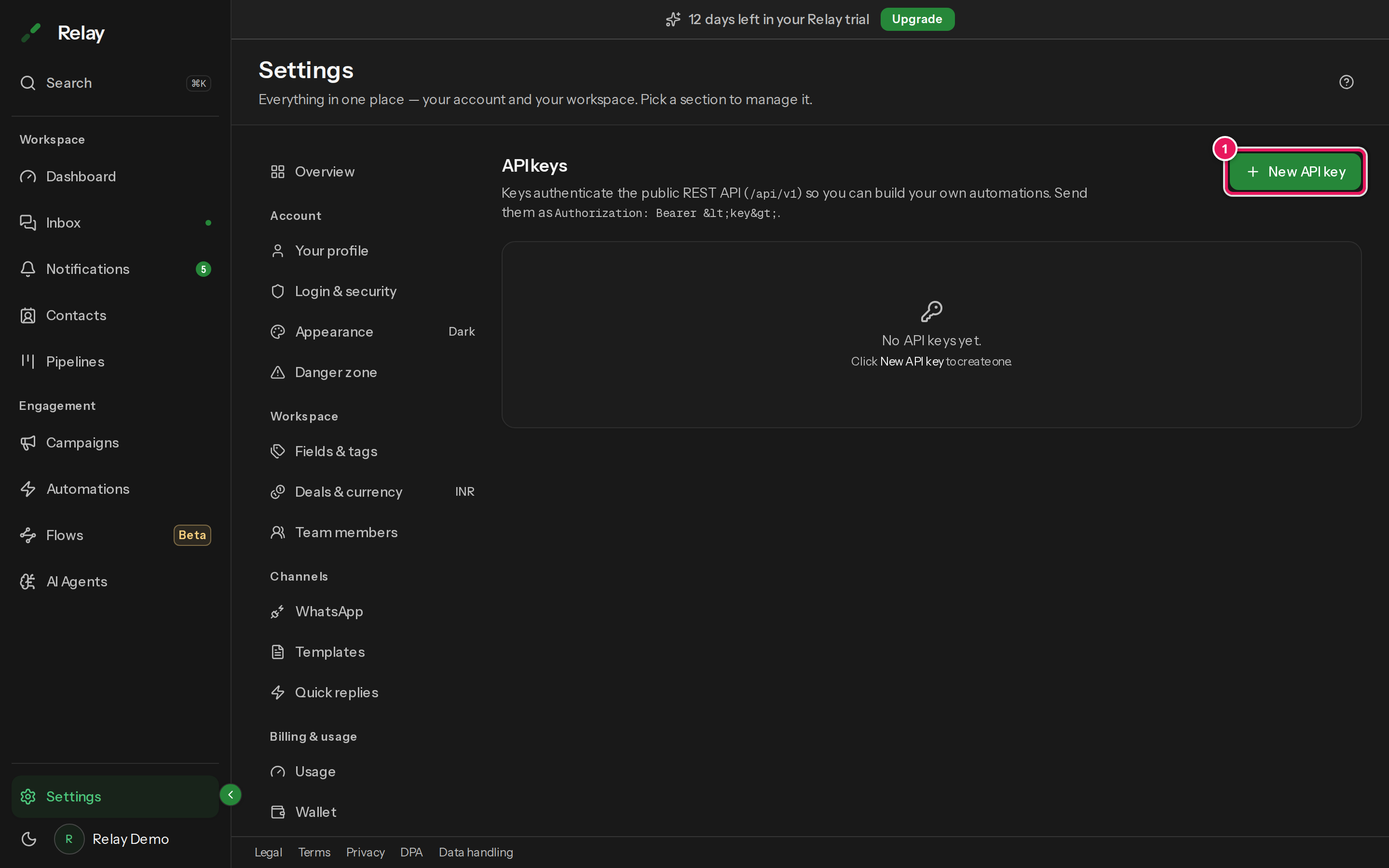Click the Relay logo icon
The image size is (1389, 868).
[31, 33]
